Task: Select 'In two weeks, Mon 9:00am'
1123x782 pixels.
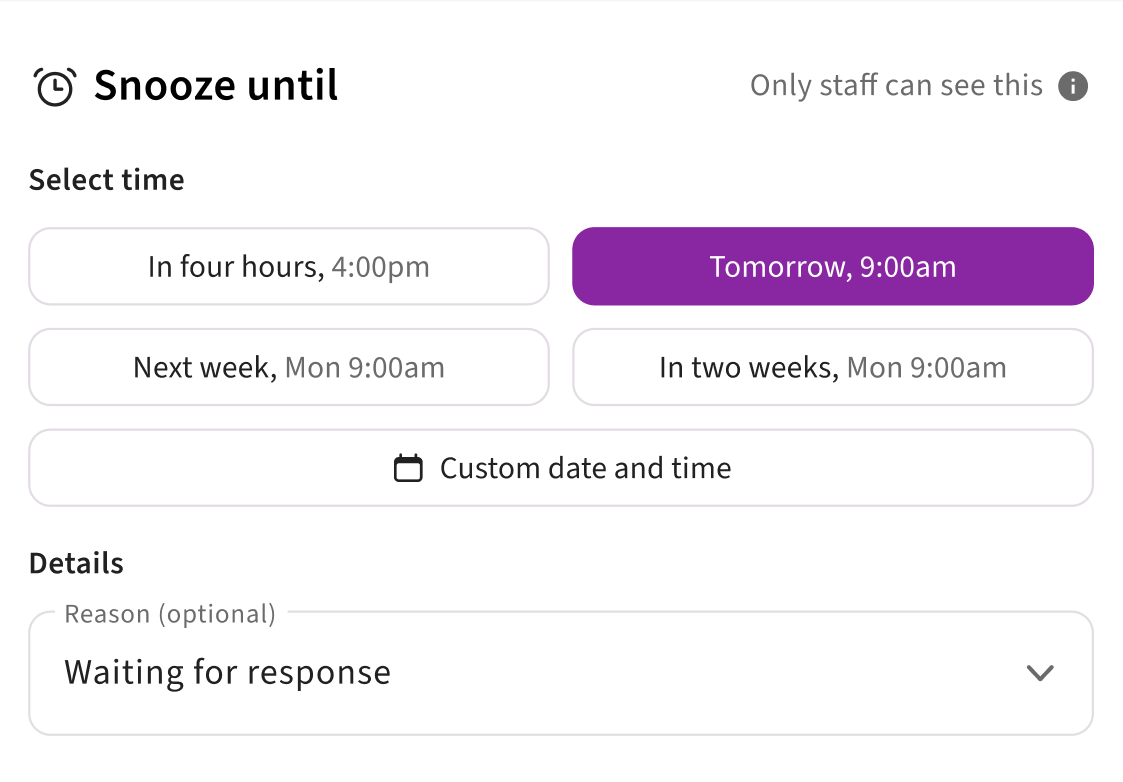Action: point(833,367)
